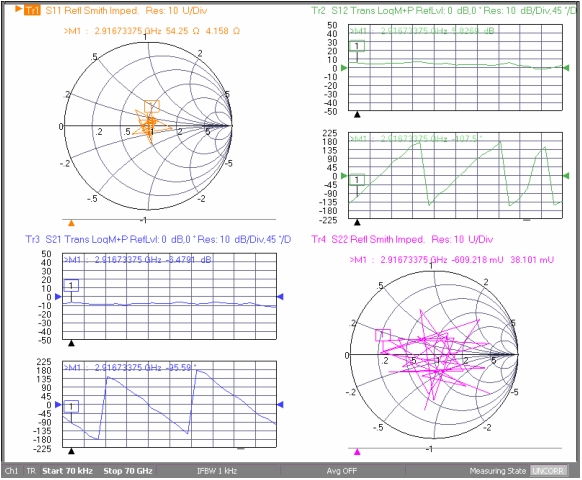Viewport: 582px width, 480px height.
Task: Click the Tr2 phase marker readout -107.5°
Action: pos(416,139)
